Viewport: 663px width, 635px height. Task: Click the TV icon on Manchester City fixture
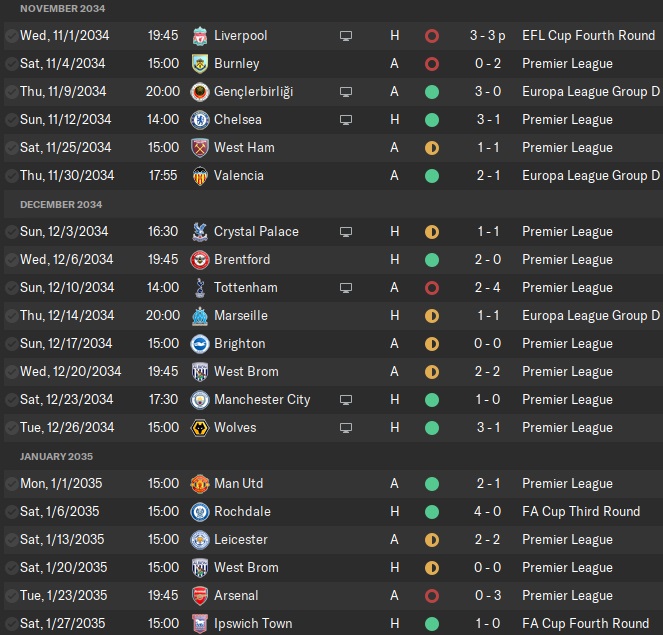point(346,400)
